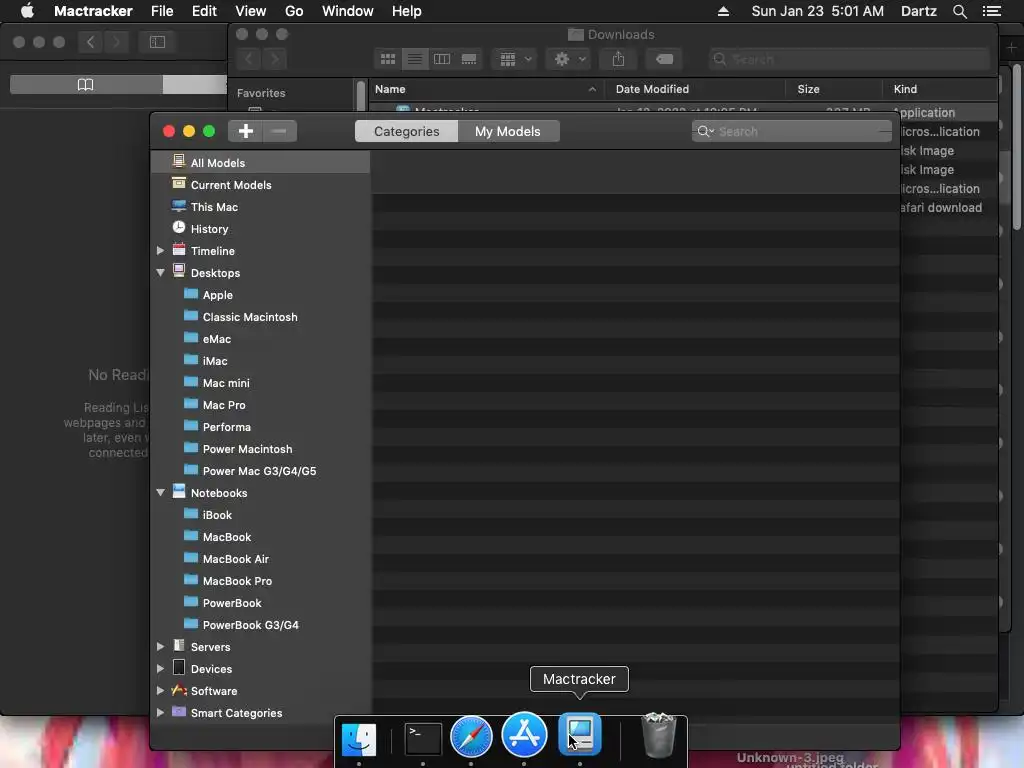Collapse the Desktops category
Image resolution: width=1024 pixels, height=768 pixels.
(x=160, y=273)
